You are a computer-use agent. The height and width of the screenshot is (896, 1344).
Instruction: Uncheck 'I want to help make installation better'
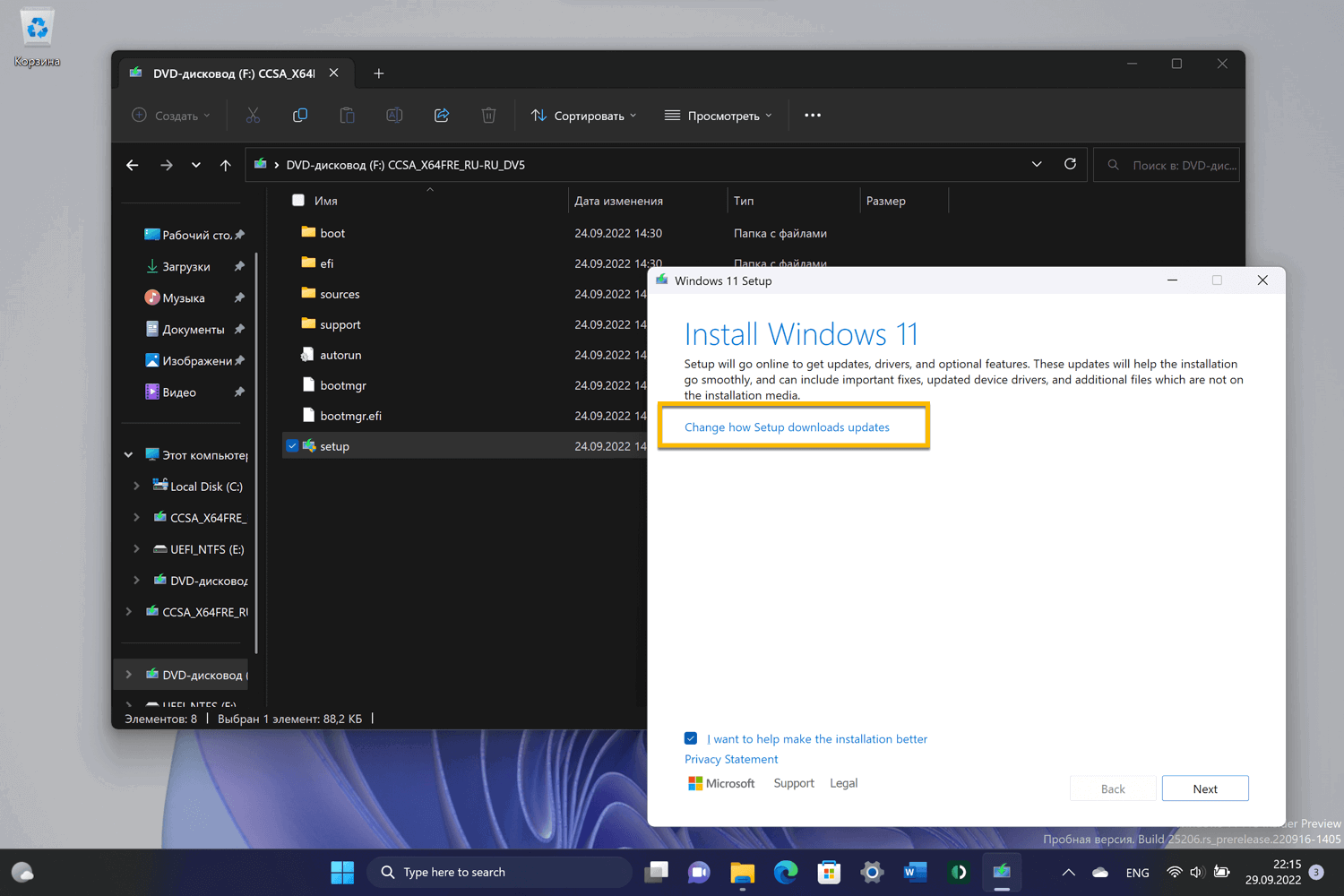click(x=691, y=739)
